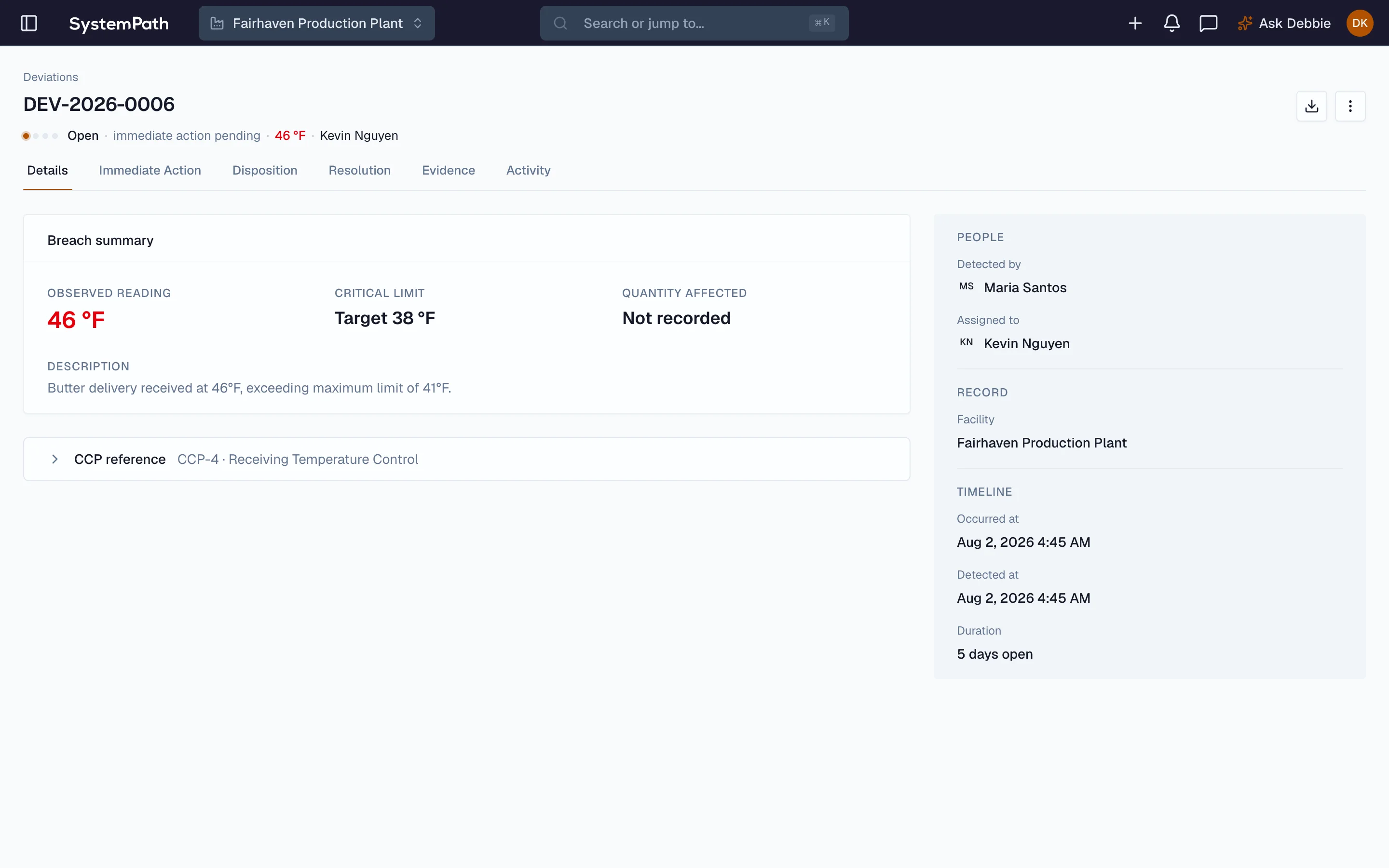Click Kevin Nguyen in the header line
This screenshot has height=868, width=1389.
pos(359,136)
